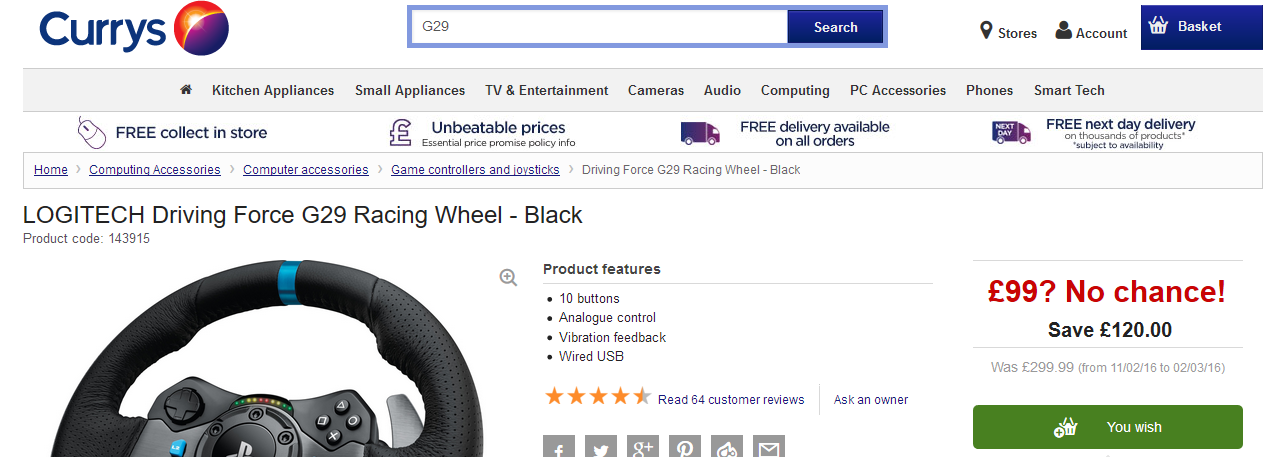Go to Game controllers and joysticks breadcrumb

click(475, 170)
